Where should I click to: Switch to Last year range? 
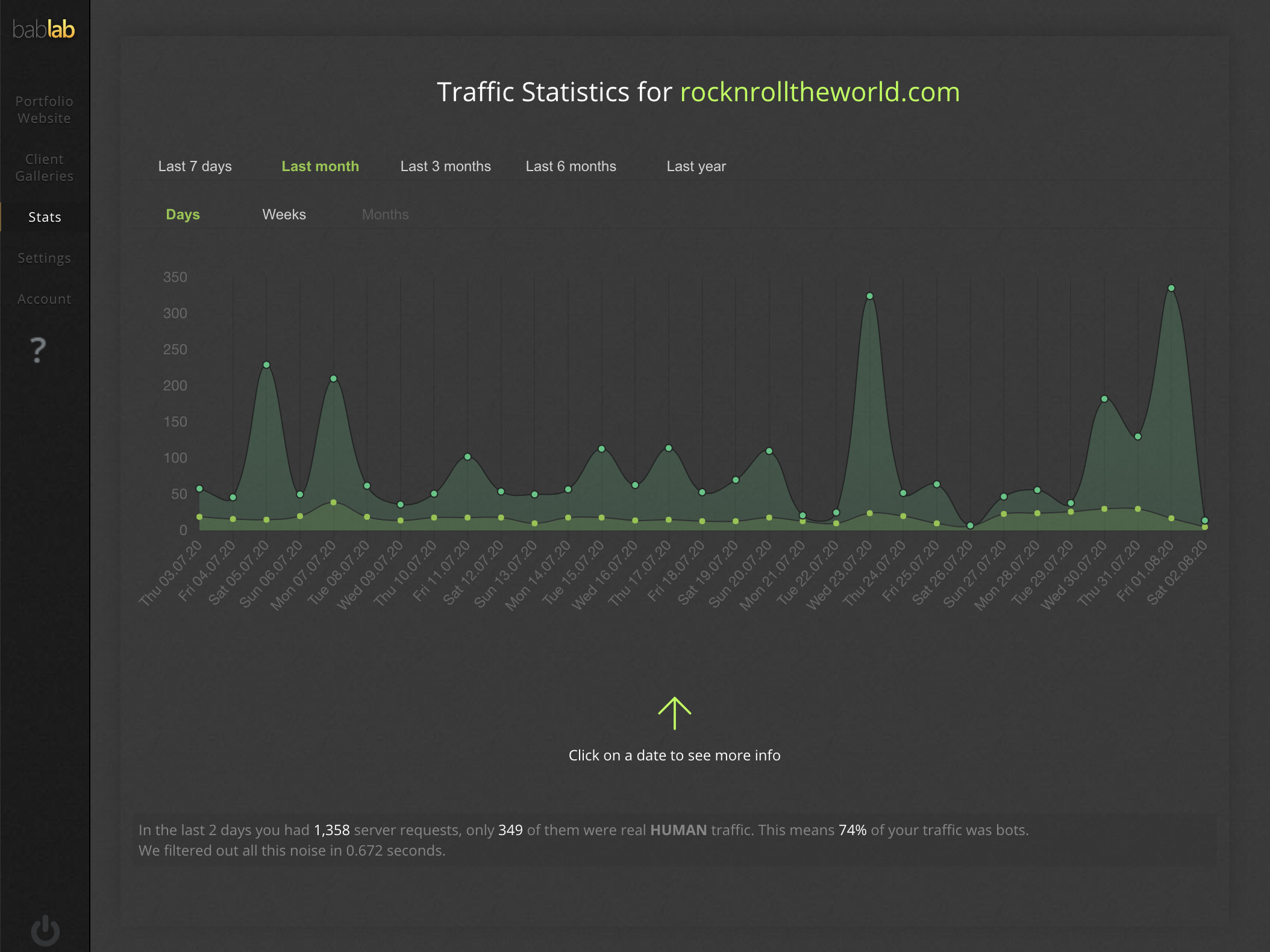696,166
